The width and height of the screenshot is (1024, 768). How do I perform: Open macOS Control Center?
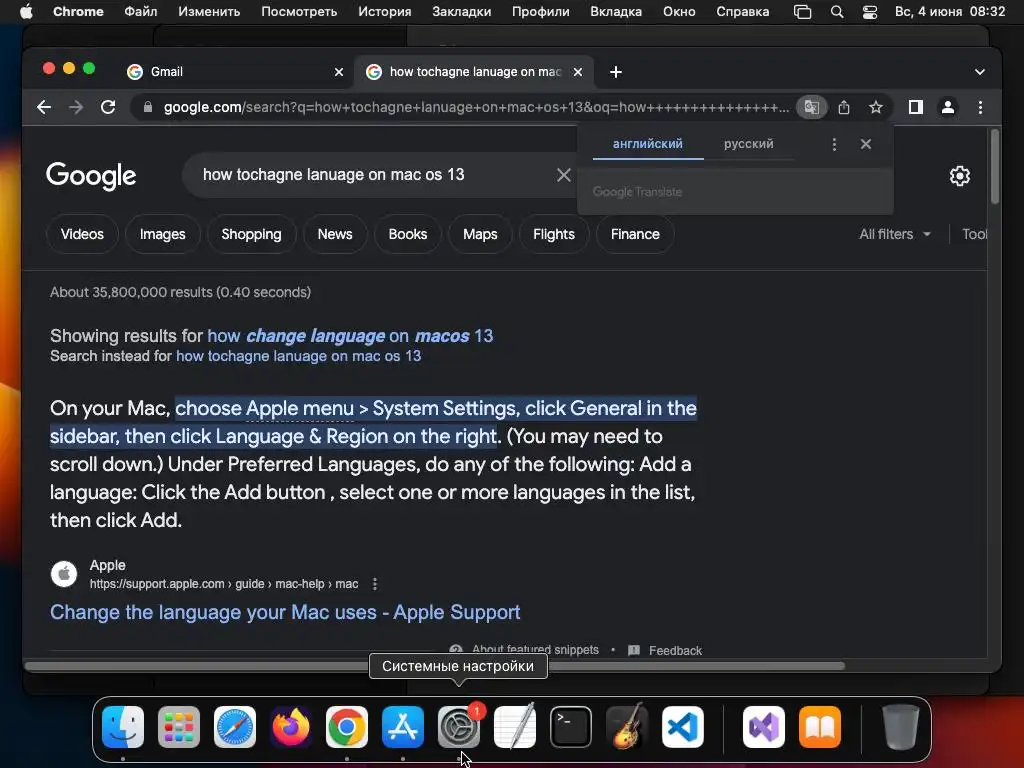coord(870,12)
